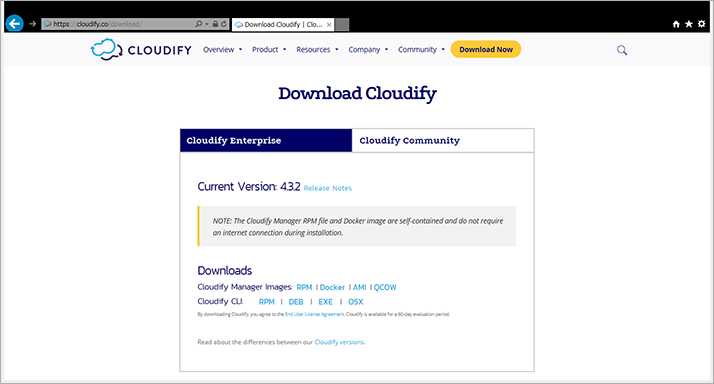
Task: Expand the Resources menu
Action: [x=317, y=50]
